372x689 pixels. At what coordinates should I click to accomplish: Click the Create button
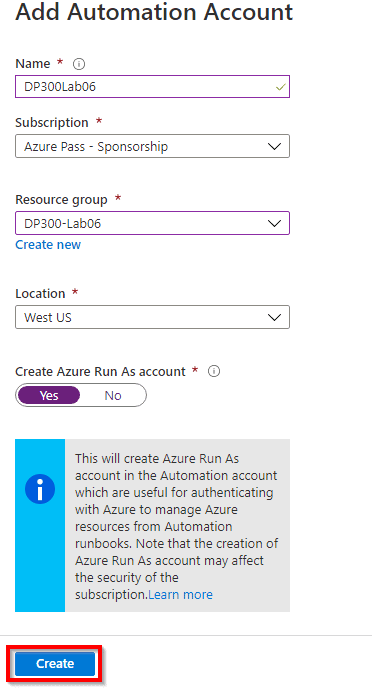(x=55, y=664)
